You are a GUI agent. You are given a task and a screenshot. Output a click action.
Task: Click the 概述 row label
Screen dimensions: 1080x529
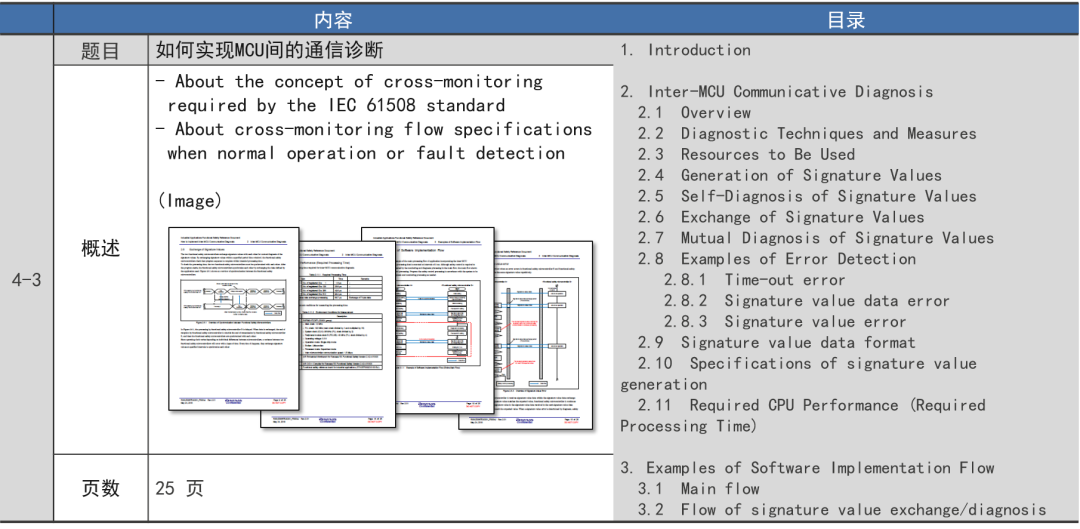[x=100, y=248]
